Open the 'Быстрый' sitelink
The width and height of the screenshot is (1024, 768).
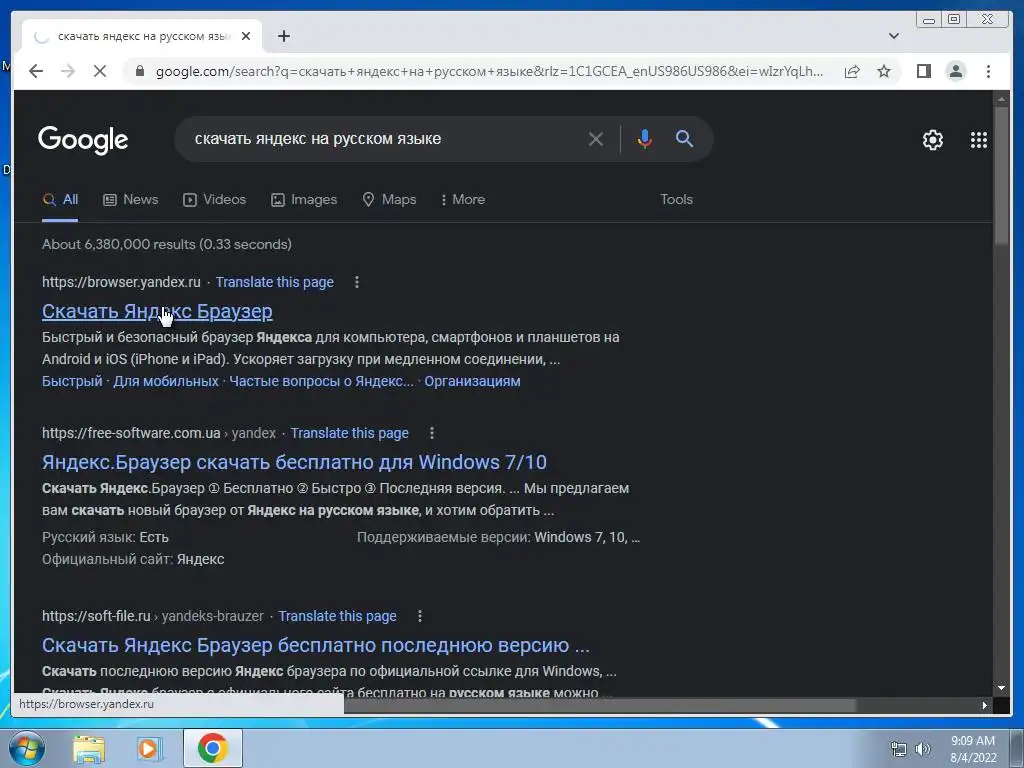point(72,381)
